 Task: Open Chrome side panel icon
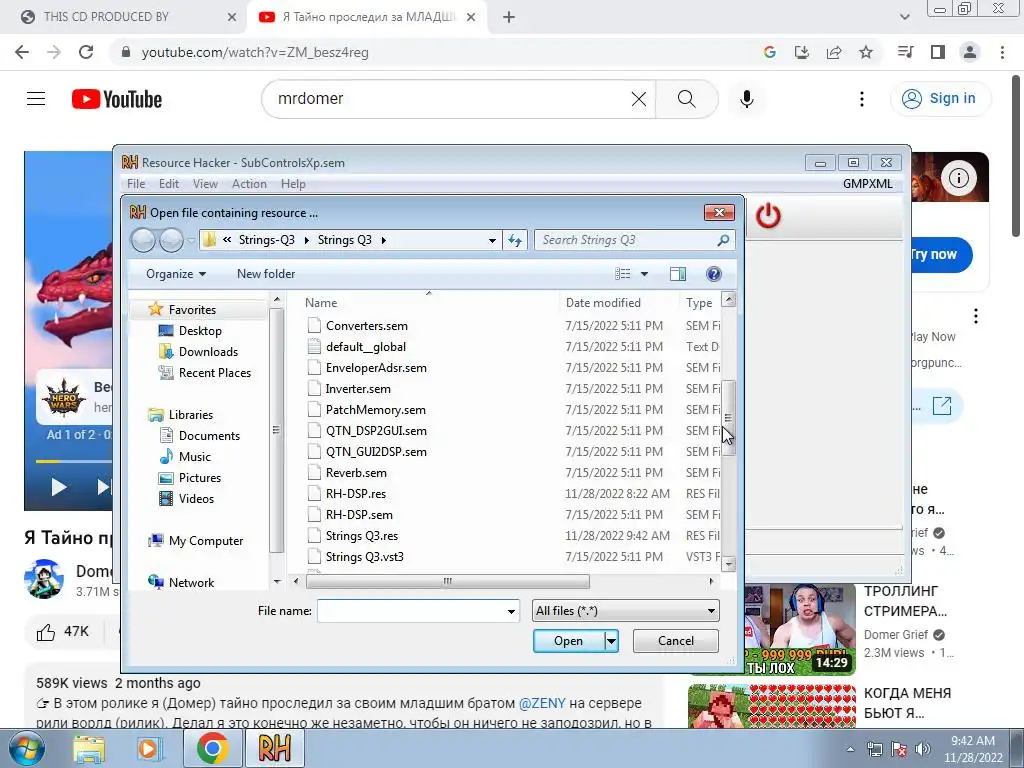point(938,52)
